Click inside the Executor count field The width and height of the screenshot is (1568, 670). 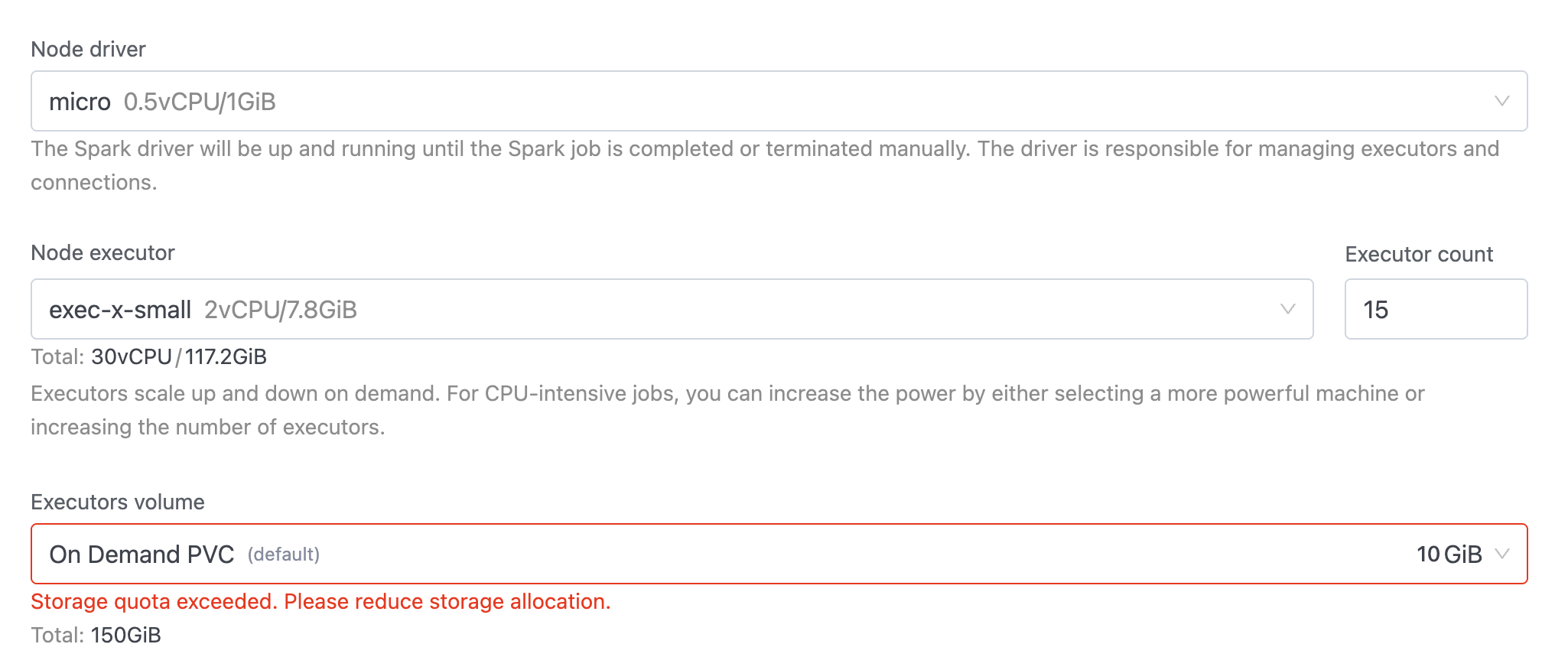coord(1436,308)
